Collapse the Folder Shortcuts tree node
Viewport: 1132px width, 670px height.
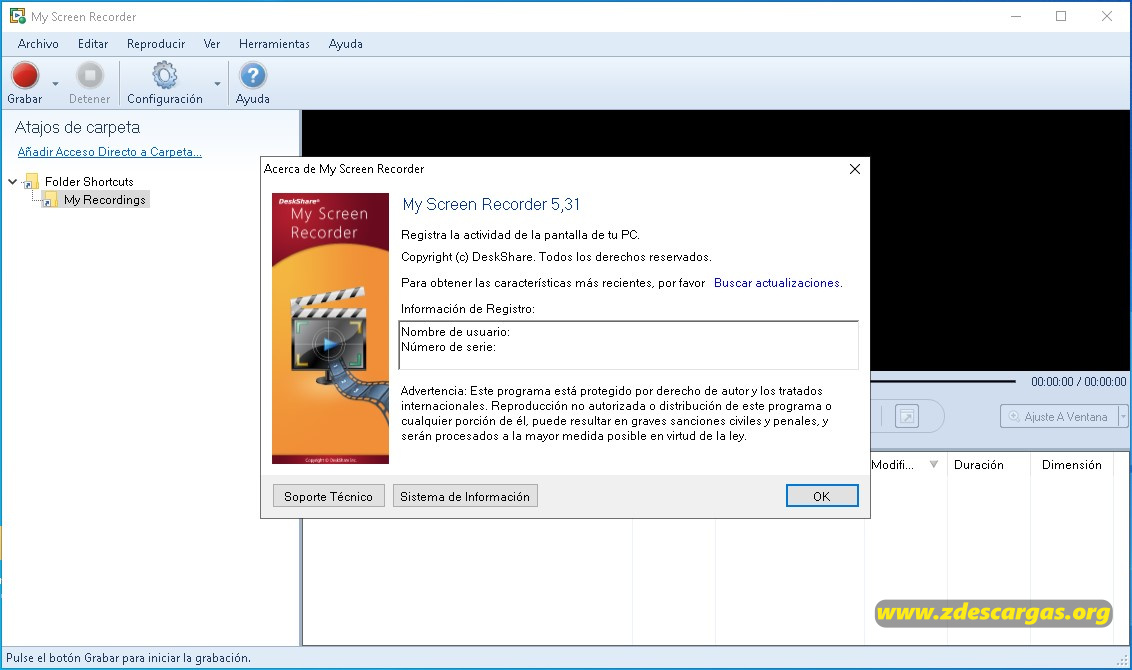point(12,181)
